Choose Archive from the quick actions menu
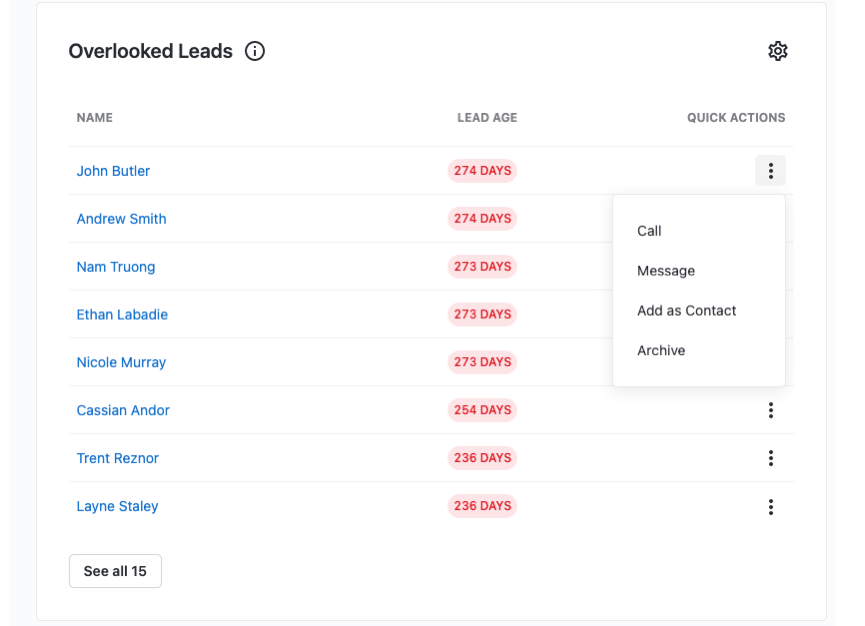 coord(661,351)
